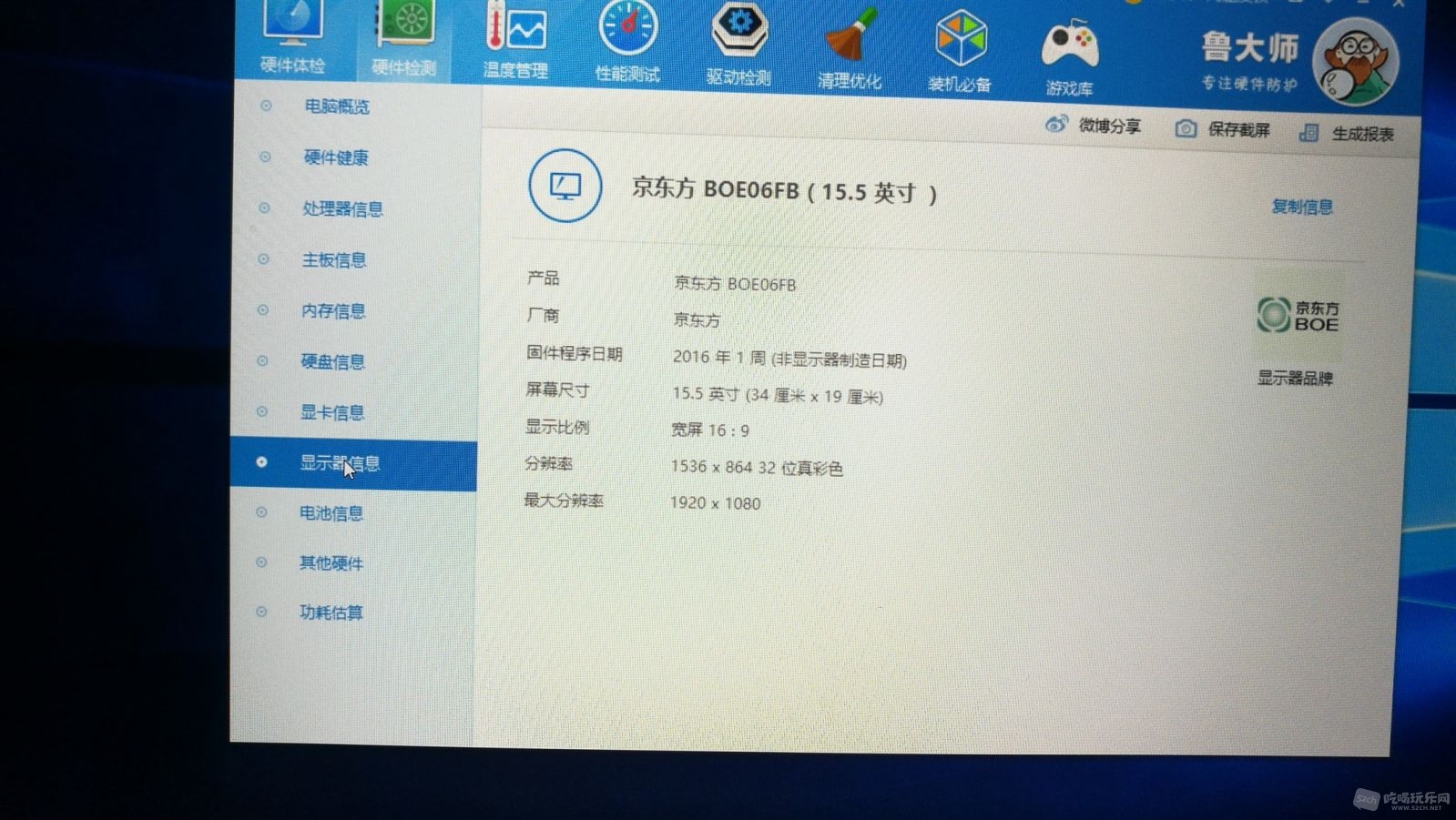Click the 产品 value 京东方 BOE06FB
The image size is (1456, 820).
735,284
